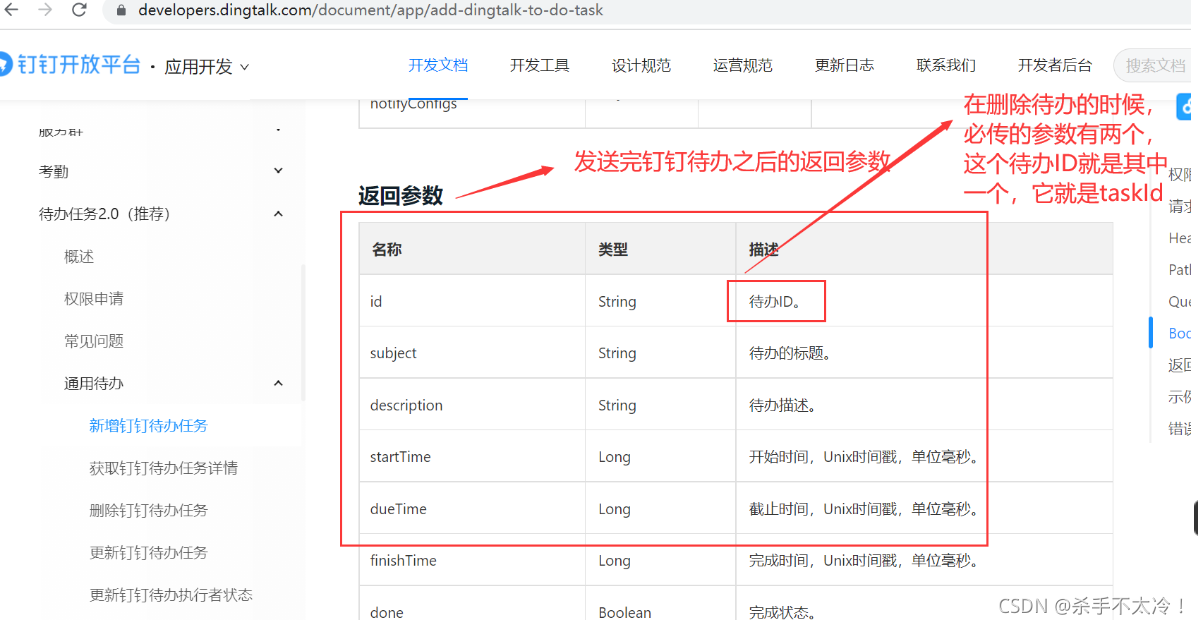Click the browser forward arrow
Viewport: 1198px width, 624px height.
pos(45,10)
